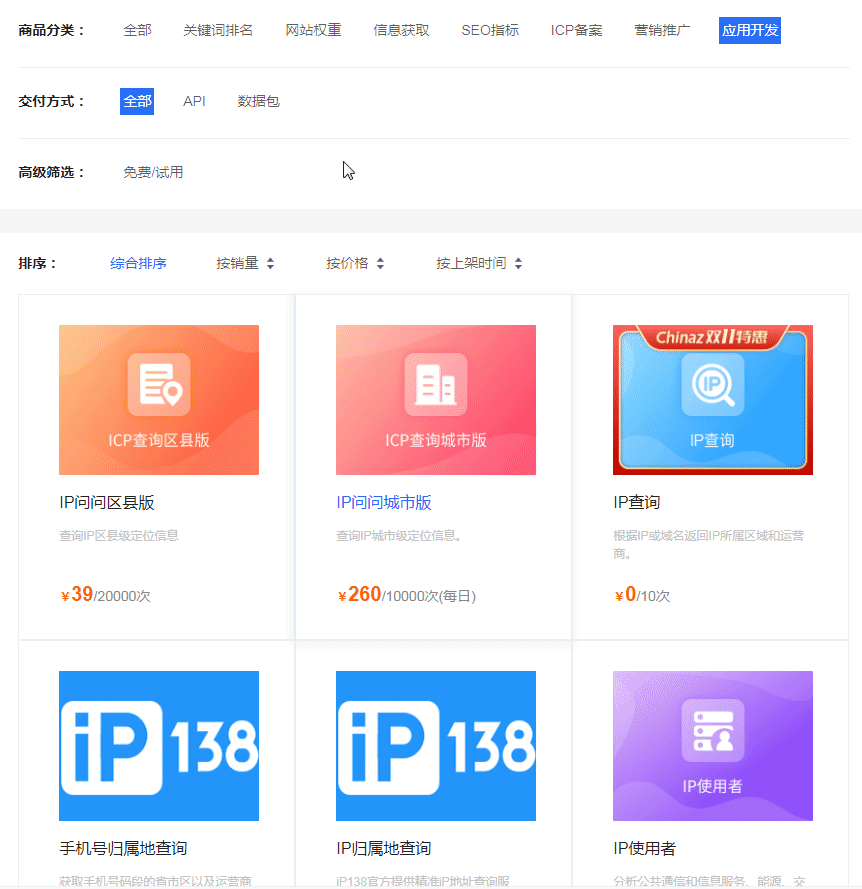Filter by 网站权重 category
The image size is (862, 889).
point(313,30)
